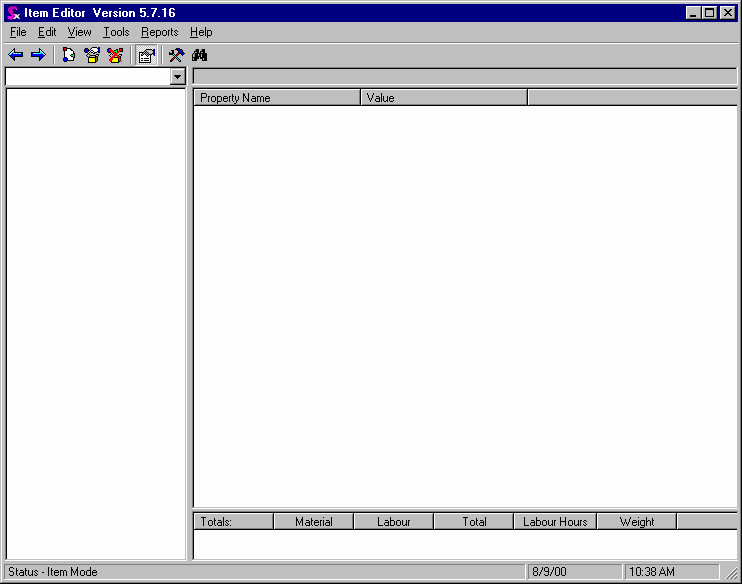Click the binoculars find icon

pyautogui.click(x=199, y=55)
